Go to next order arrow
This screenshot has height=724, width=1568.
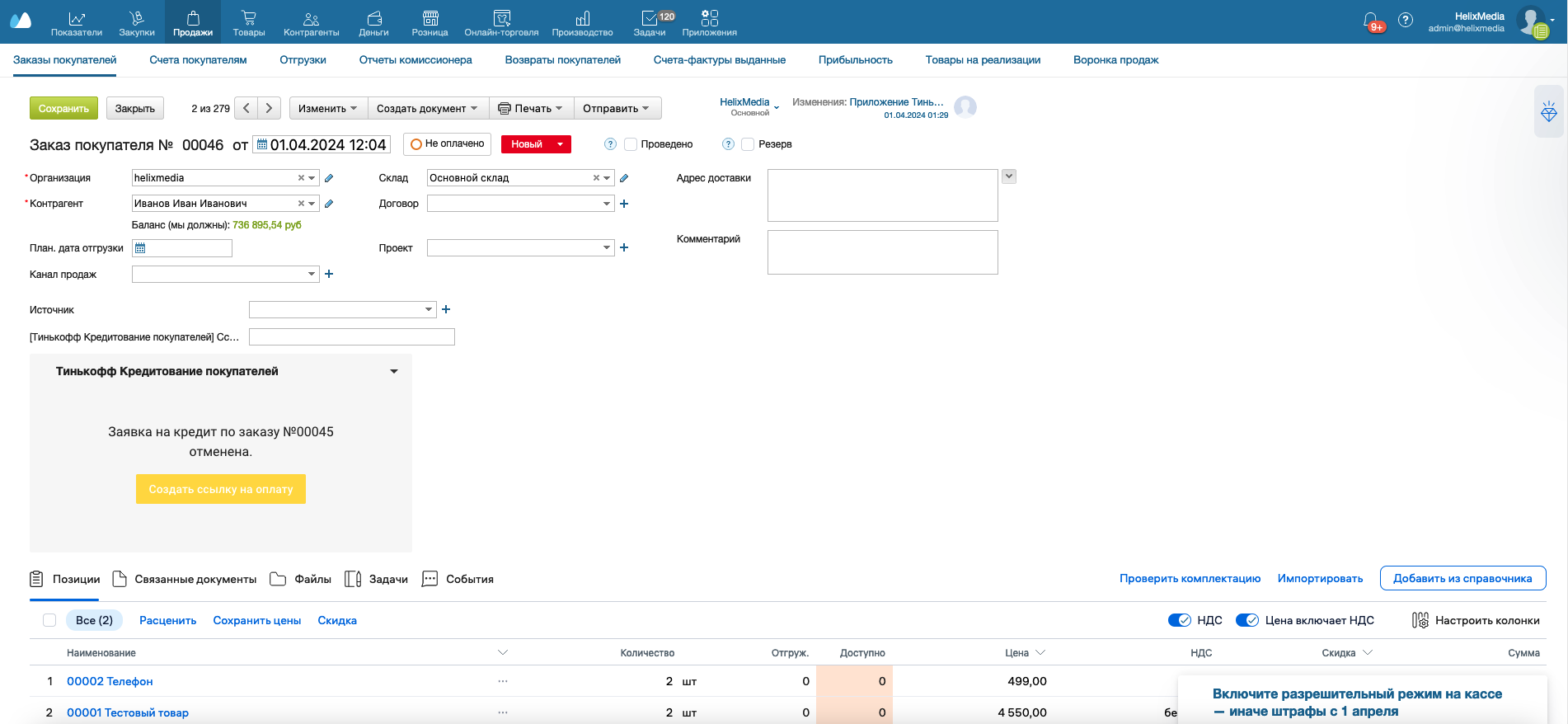(269, 108)
